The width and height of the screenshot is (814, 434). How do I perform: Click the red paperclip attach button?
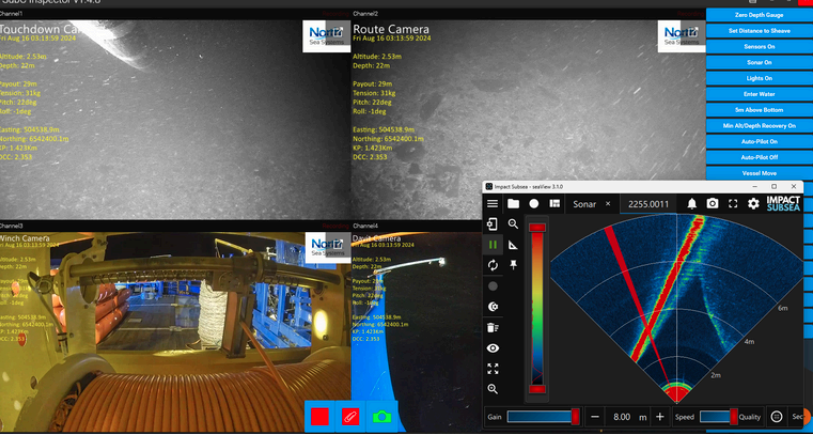pyautogui.click(x=351, y=416)
